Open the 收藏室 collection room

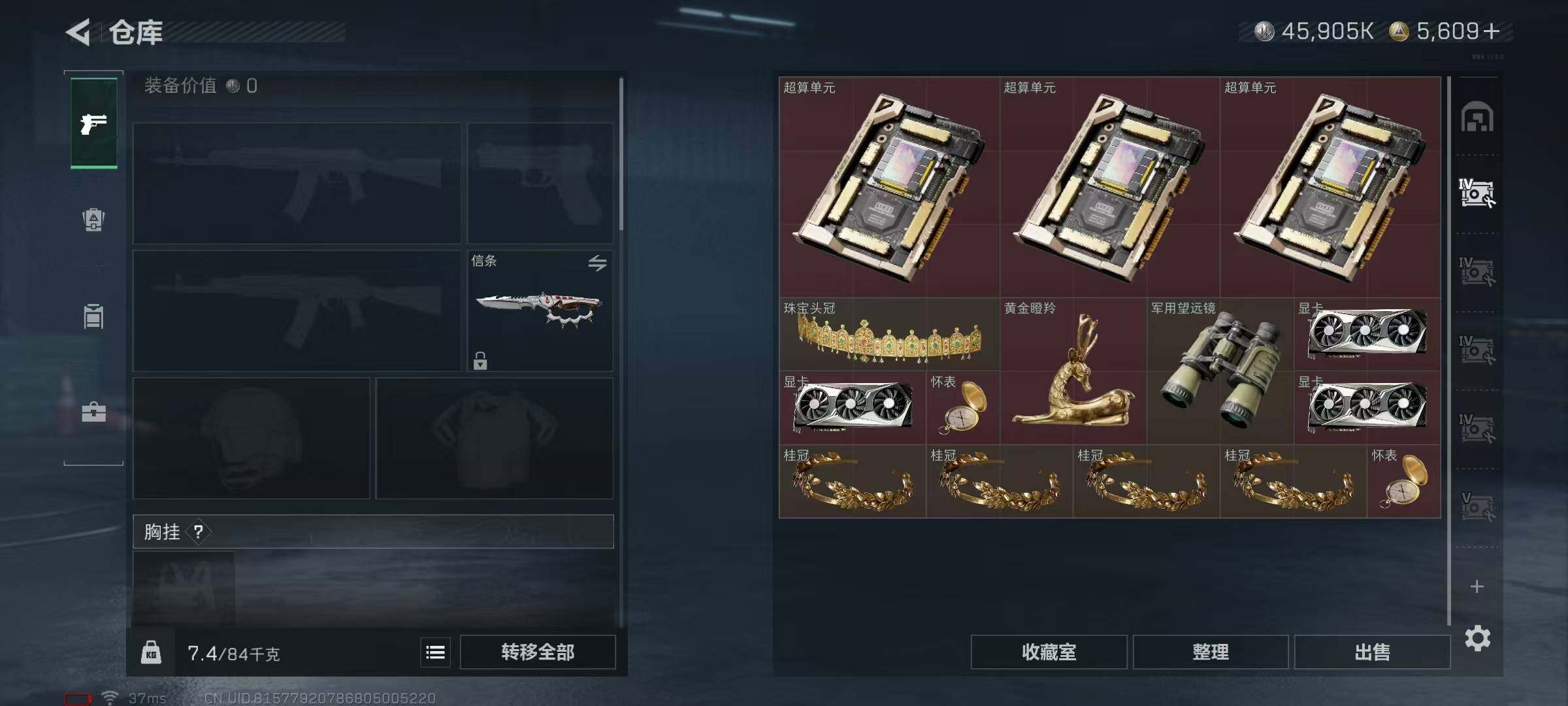click(x=1049, y=652)
